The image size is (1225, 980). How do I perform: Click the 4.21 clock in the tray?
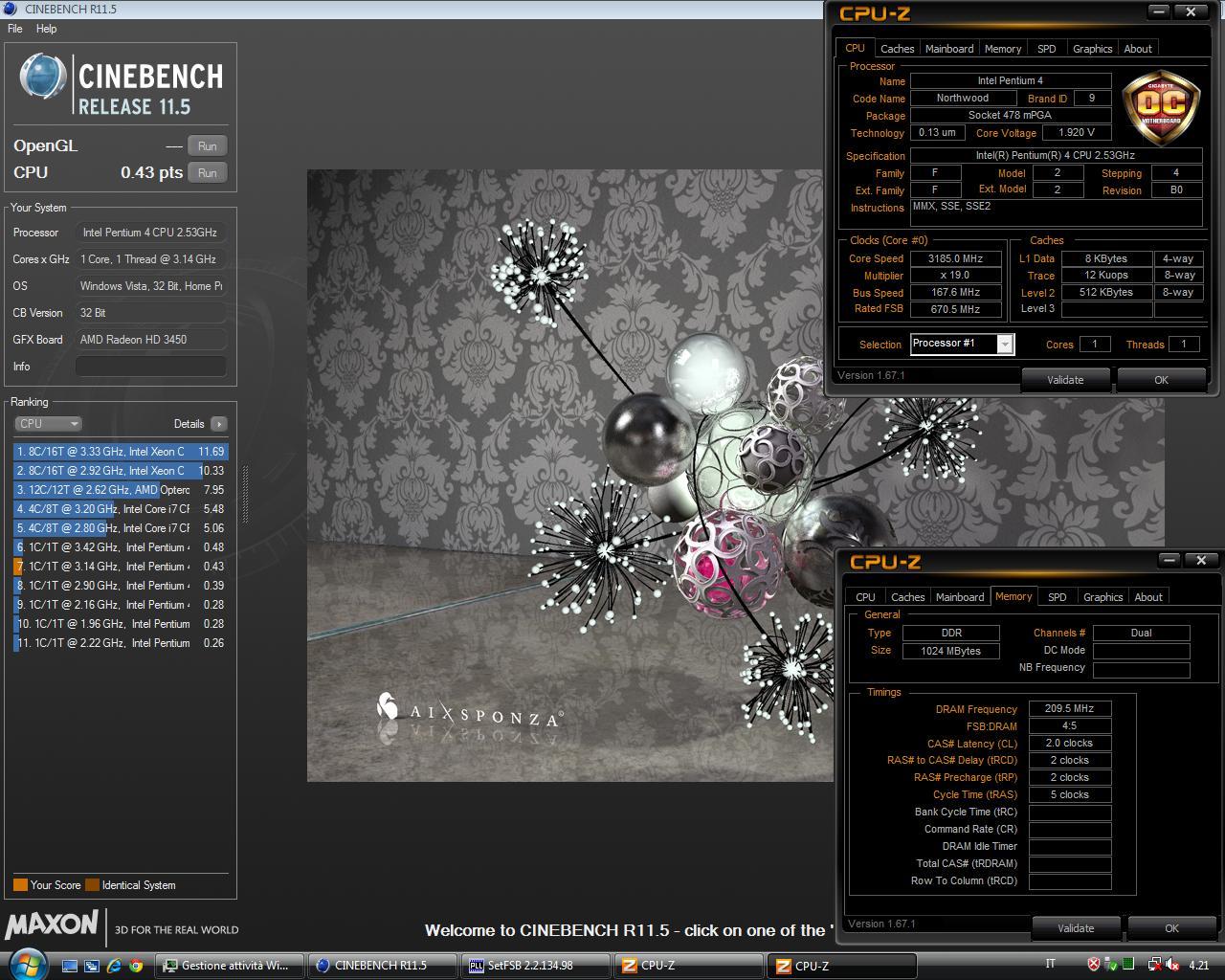click(1198, 965)
